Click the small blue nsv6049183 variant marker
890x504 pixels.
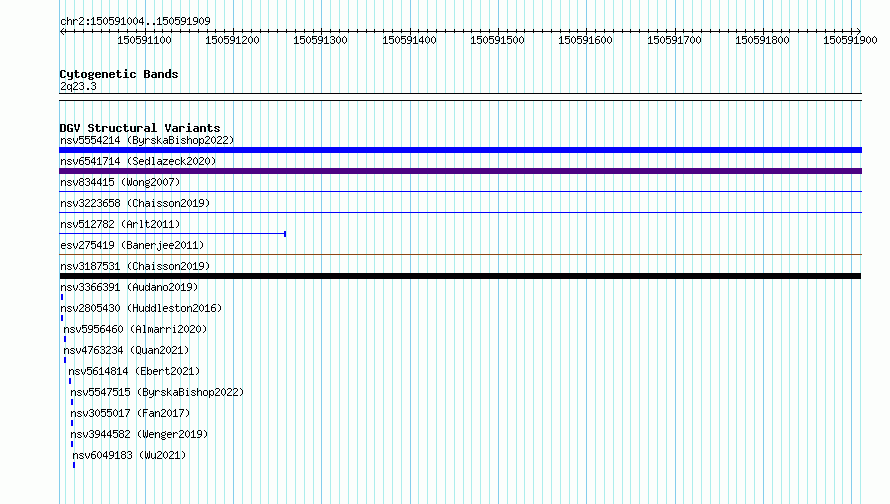[x=74, y=465]
